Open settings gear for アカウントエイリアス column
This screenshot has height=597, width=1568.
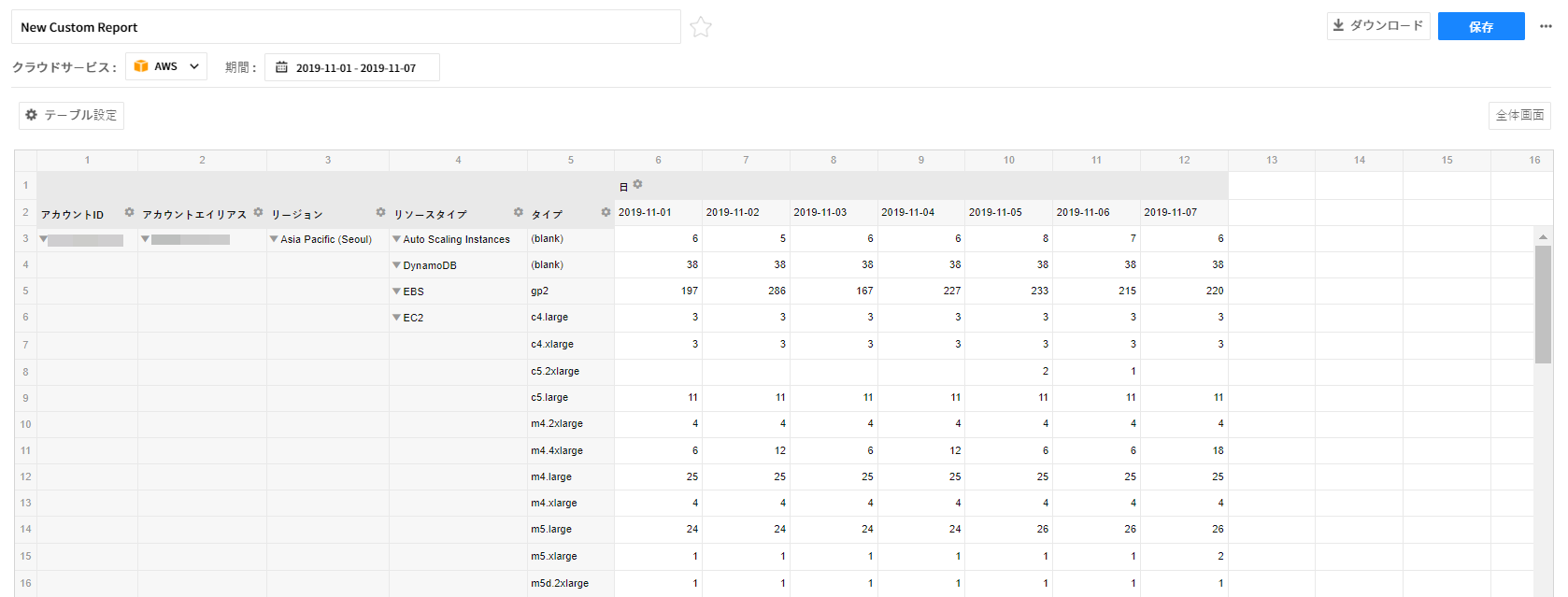pos(258,213)
